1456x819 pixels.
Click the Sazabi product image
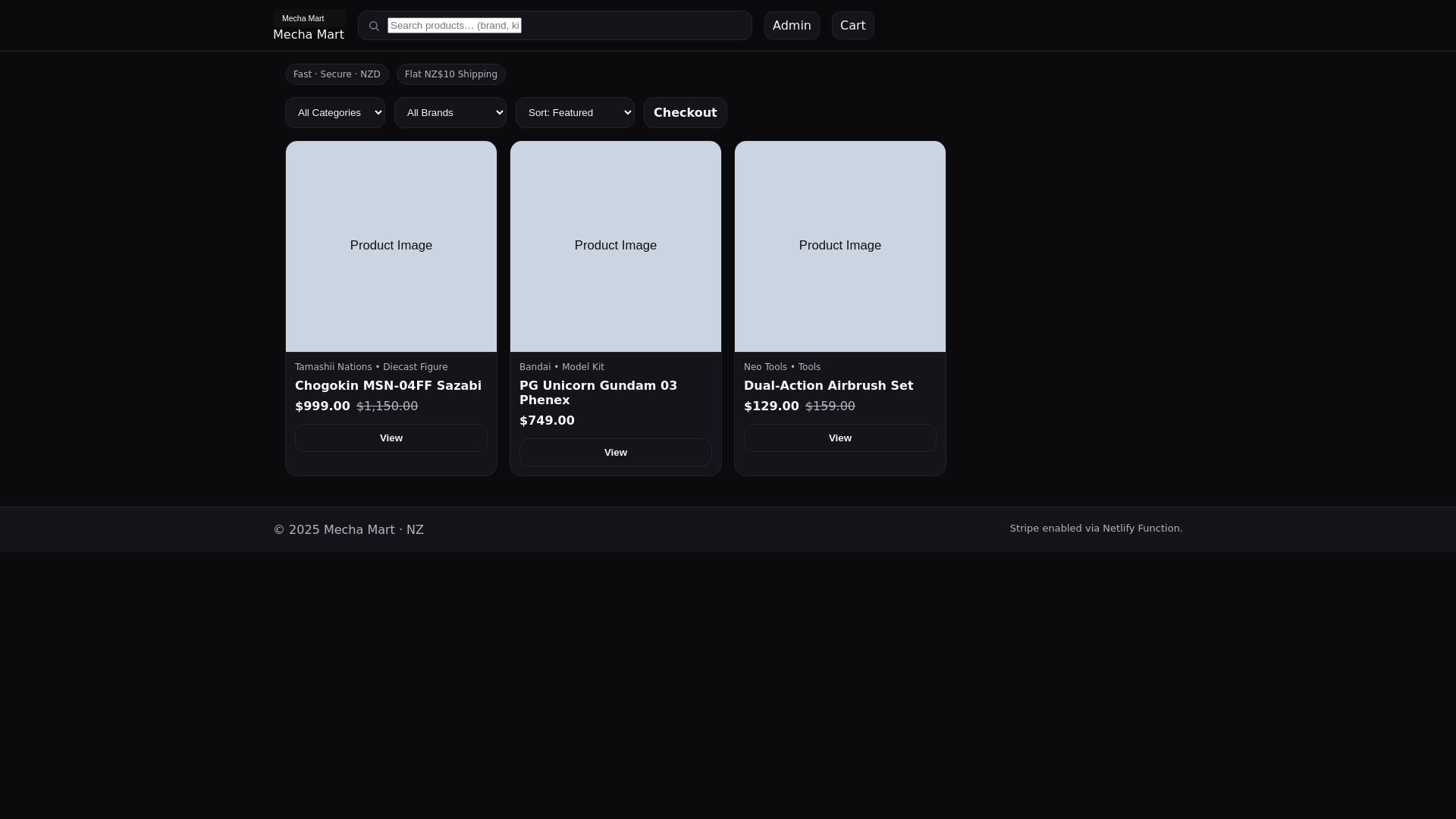click(391, 246)
